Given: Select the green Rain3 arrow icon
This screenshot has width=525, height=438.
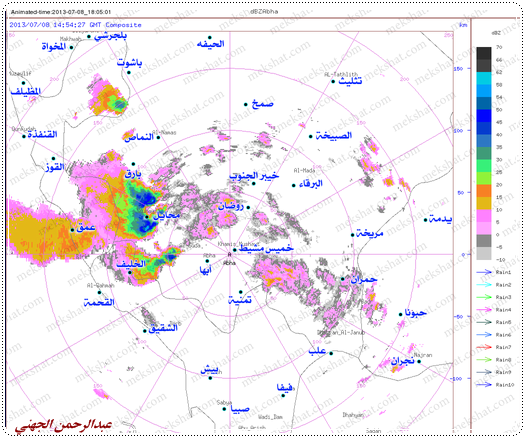Looking at the screenshot, I should [484, 297].
